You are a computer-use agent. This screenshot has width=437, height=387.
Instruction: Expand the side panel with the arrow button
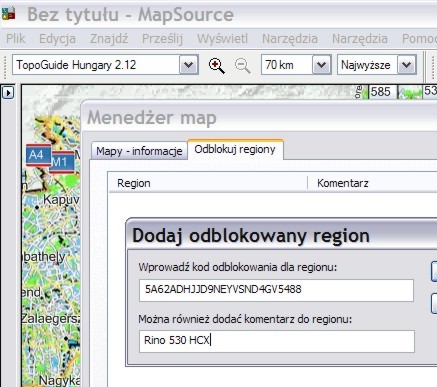click(8, 92)
